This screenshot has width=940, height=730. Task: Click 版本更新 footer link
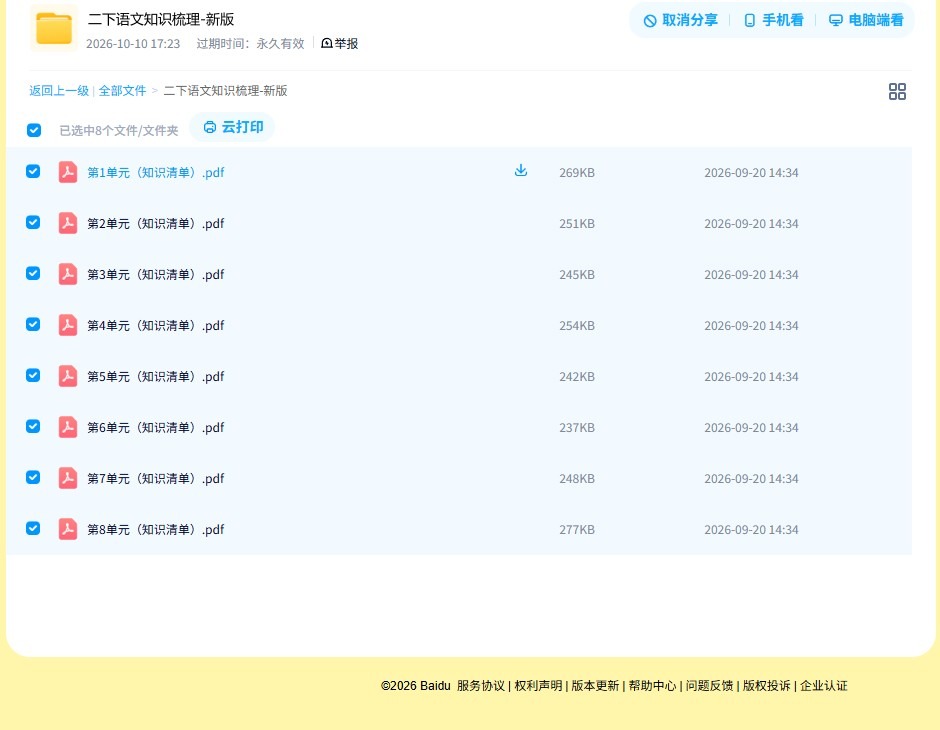coord(595,686)
